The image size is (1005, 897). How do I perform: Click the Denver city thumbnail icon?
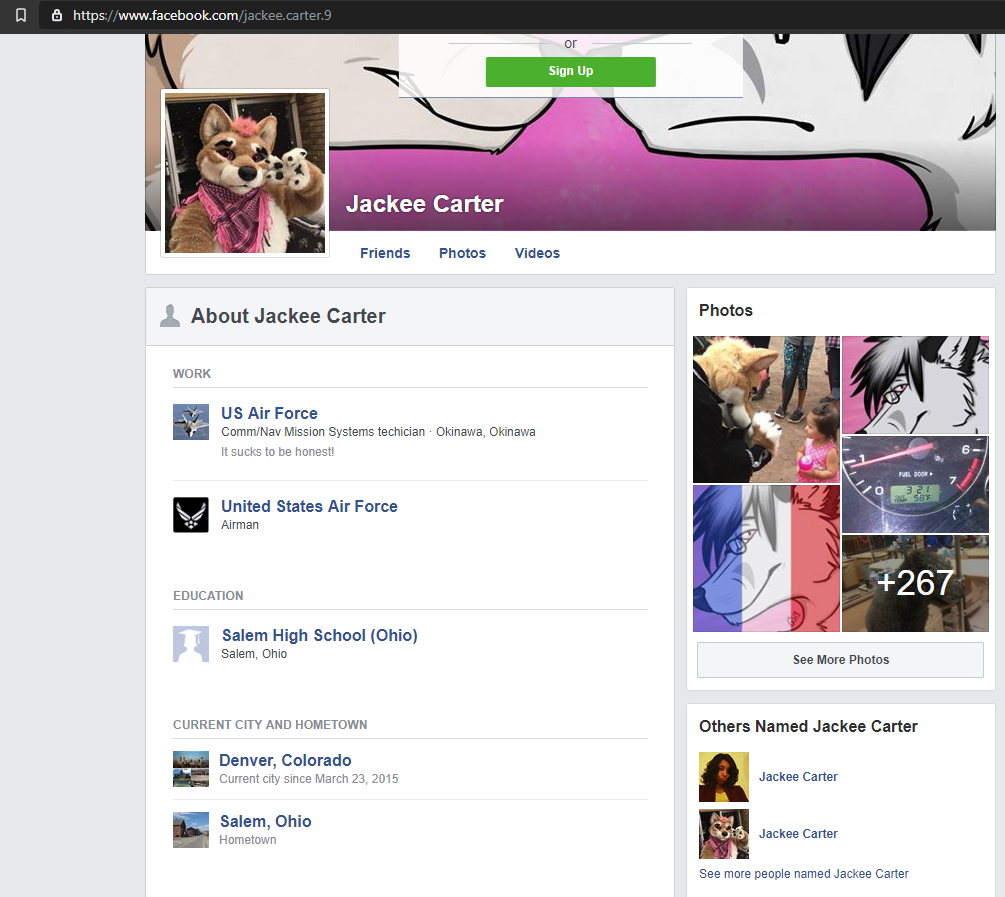191,769
